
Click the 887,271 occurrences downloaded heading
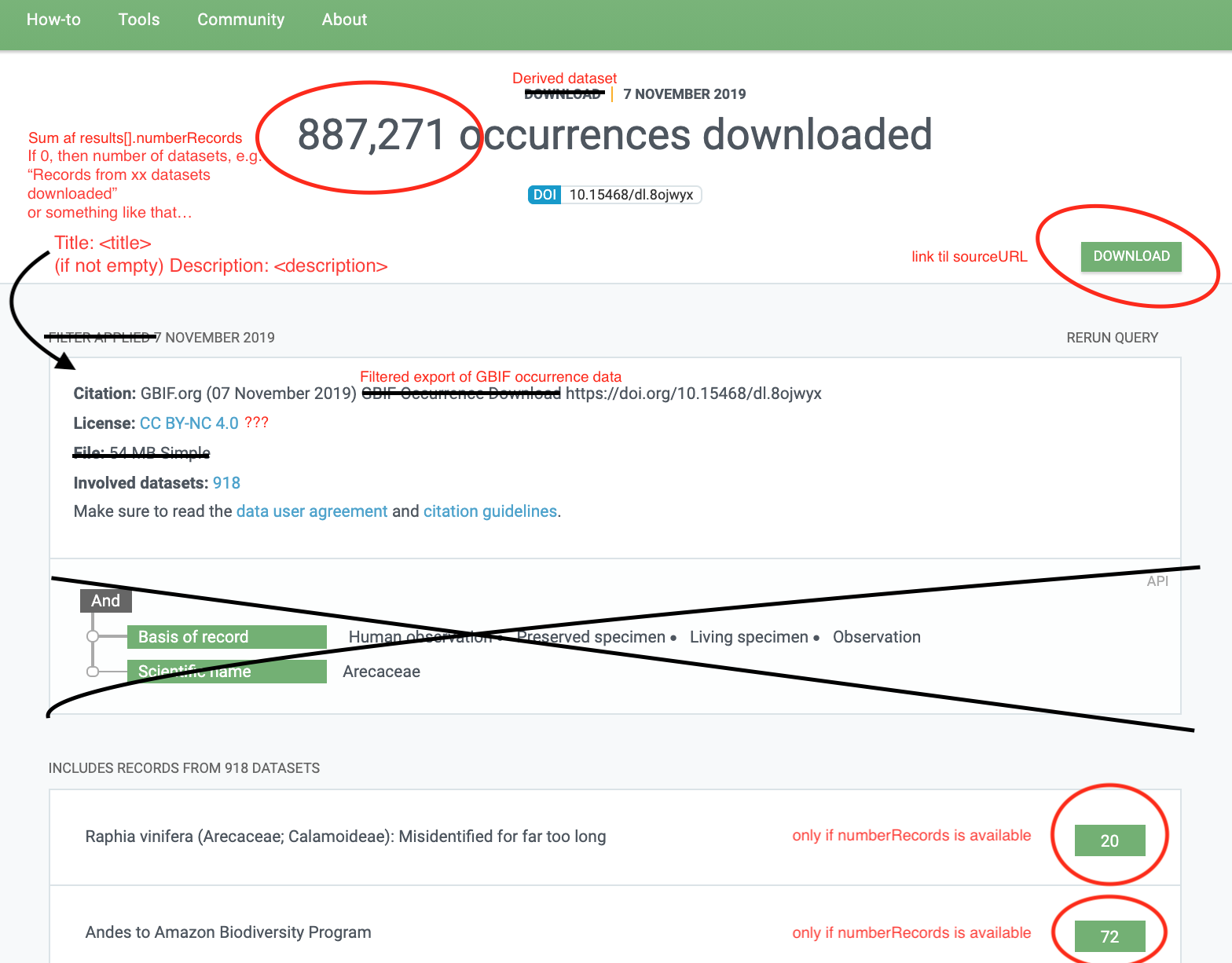coord(614,134)
